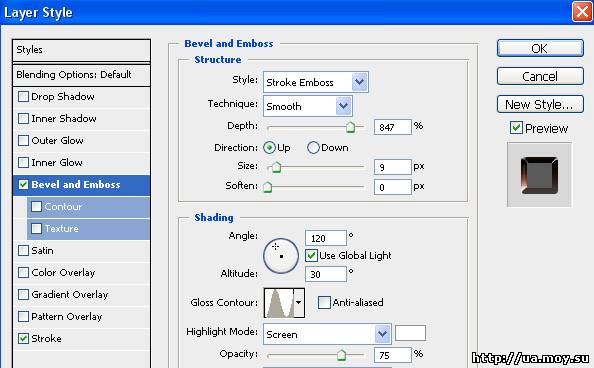Viewport: 594px width, 368px height.
Task: Click the Soften value field showing 0
Action: pyautogui.click(x=392, y=187)
